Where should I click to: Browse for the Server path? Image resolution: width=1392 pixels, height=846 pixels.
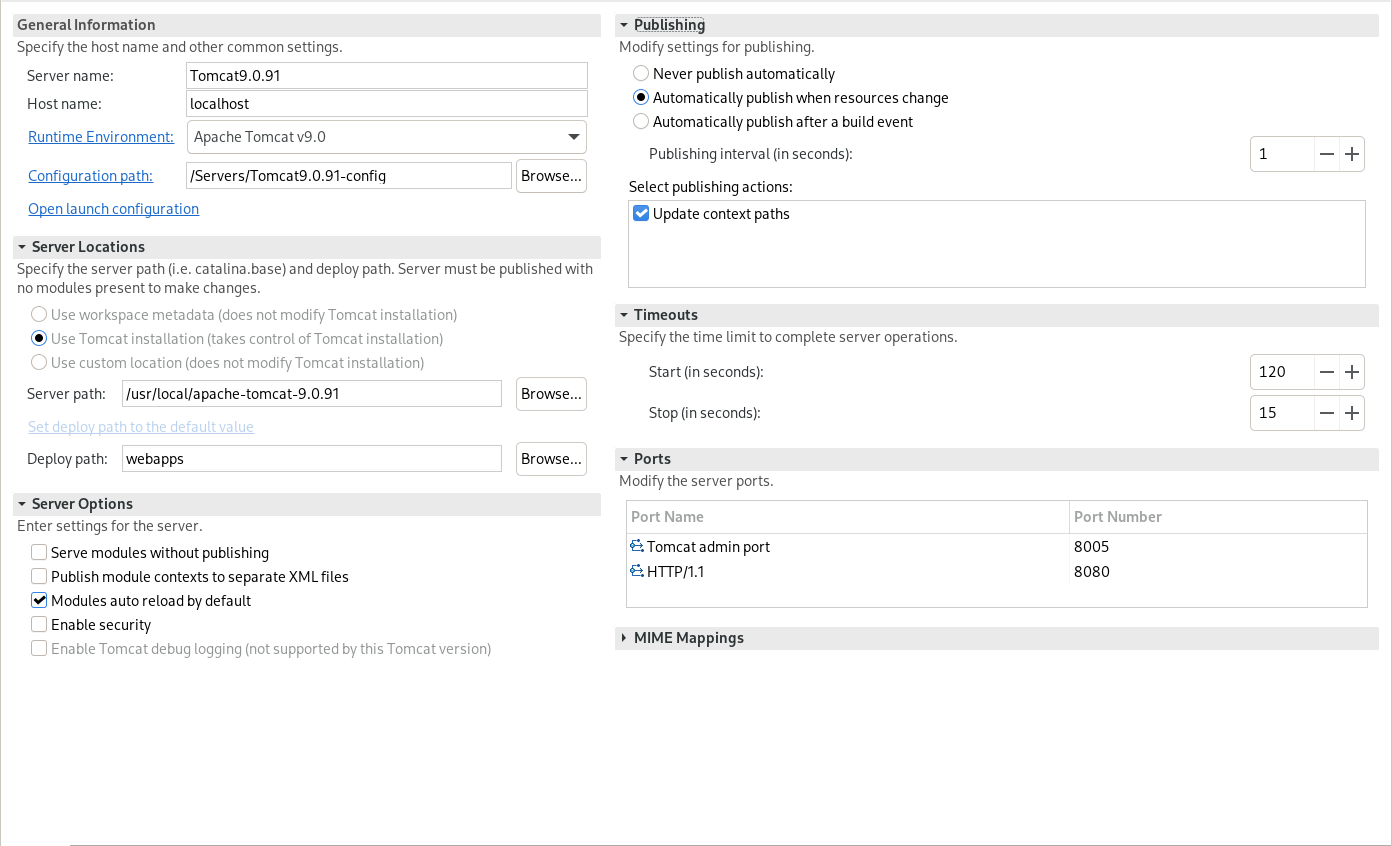551,394
